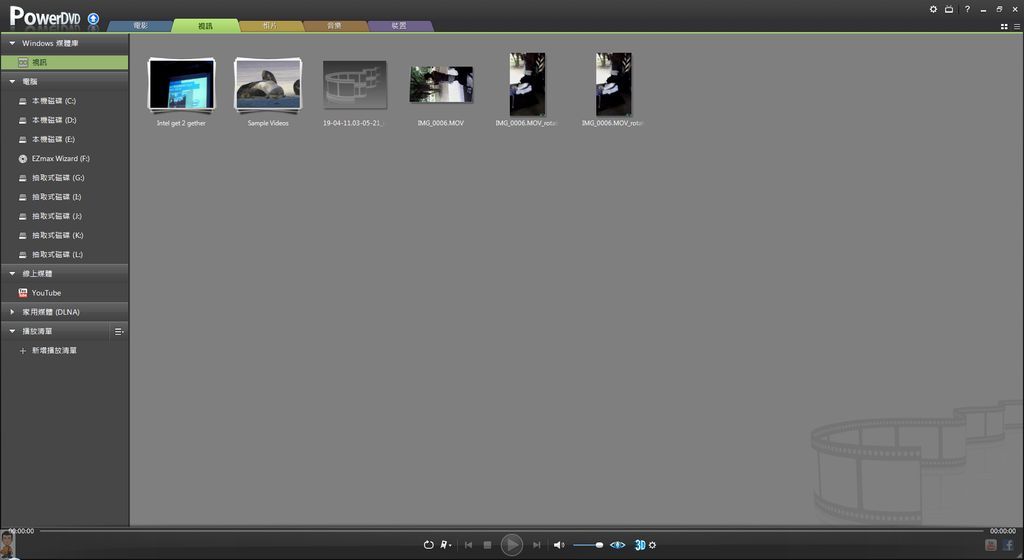This screenshot has height=560, width=1024.
Task: Open the 相片 (Photo) tab
Action: (x=270, y=25)
